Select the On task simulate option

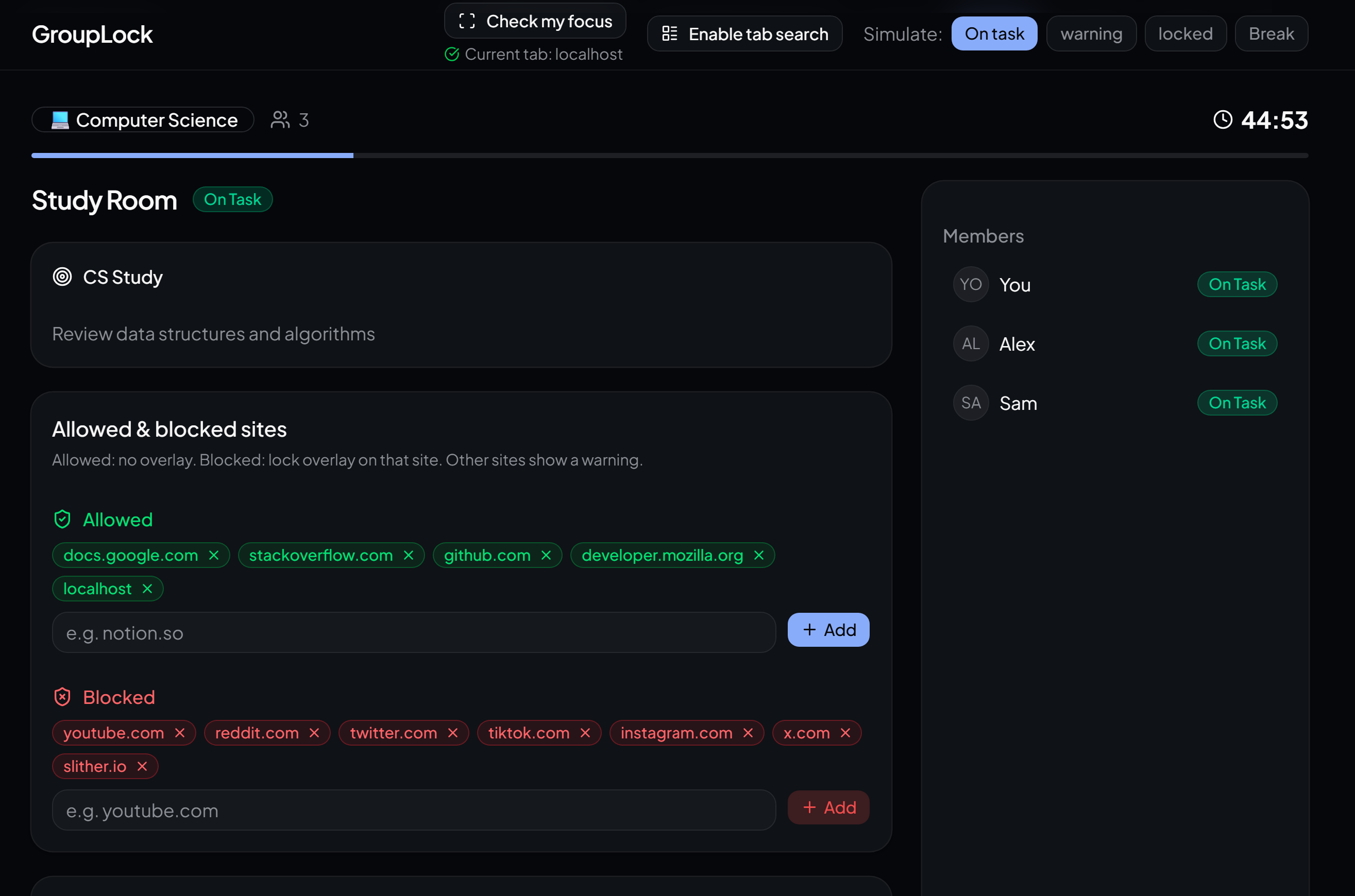pos(994,33)
